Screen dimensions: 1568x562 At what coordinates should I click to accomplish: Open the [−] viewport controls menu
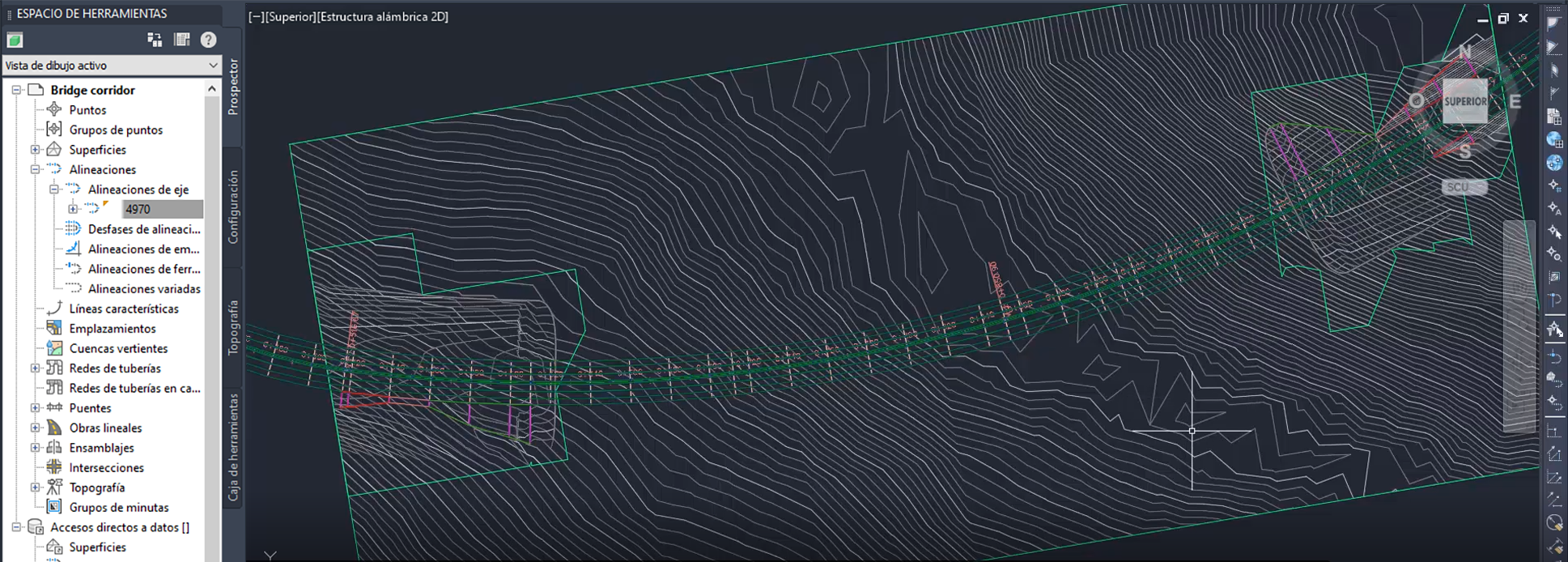point(256,16)
